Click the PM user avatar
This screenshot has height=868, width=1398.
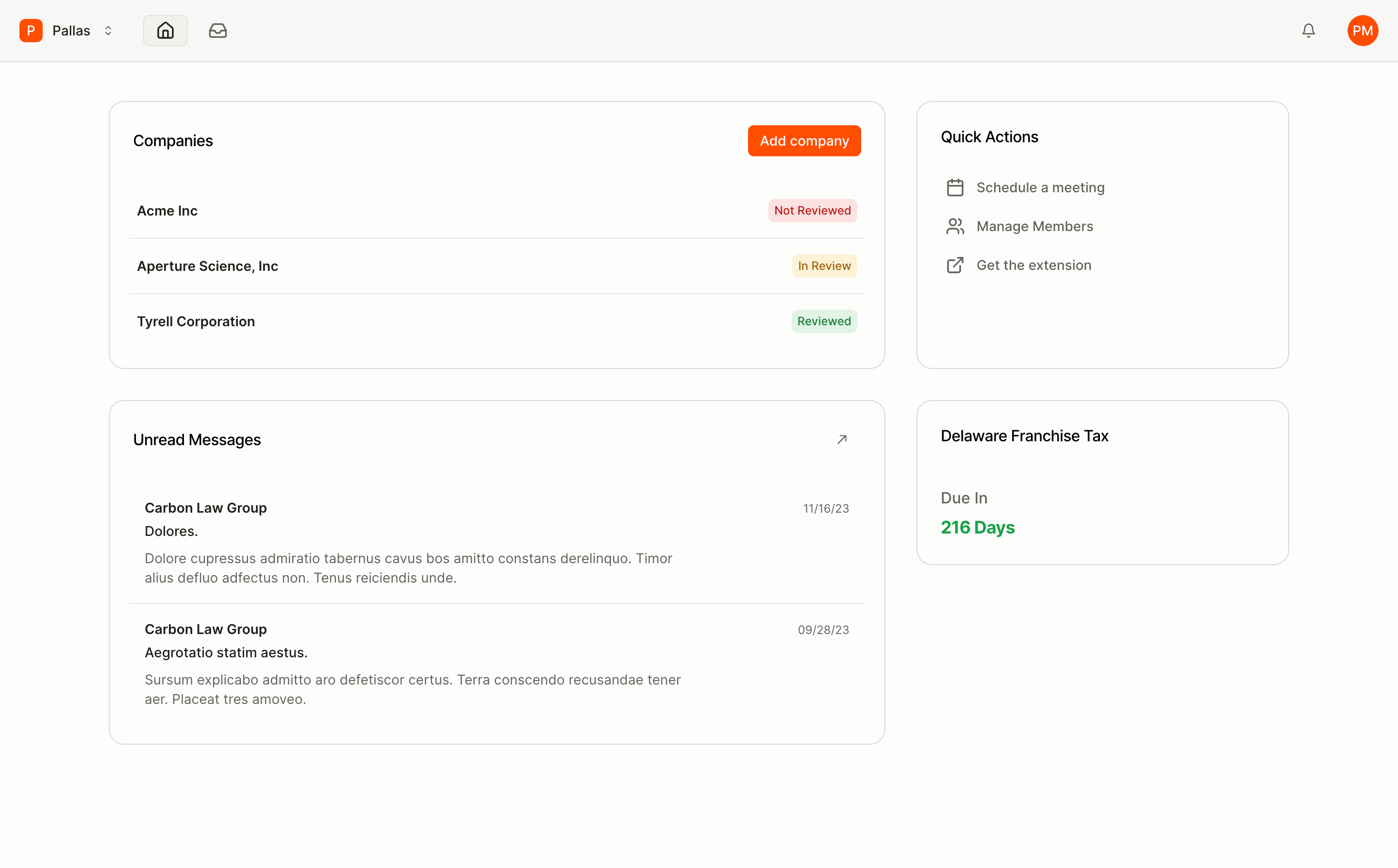(1363, 31)
